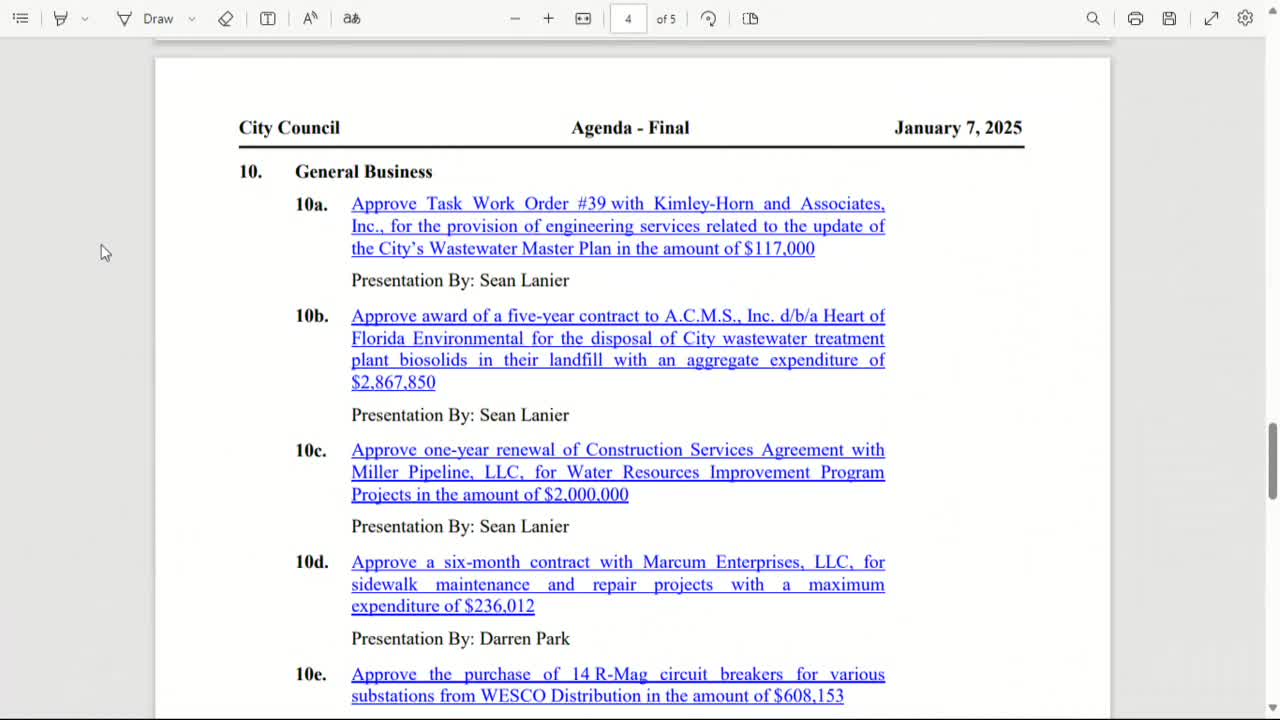
Task: Select the Highlight tool
Action: tap(60, 18)
